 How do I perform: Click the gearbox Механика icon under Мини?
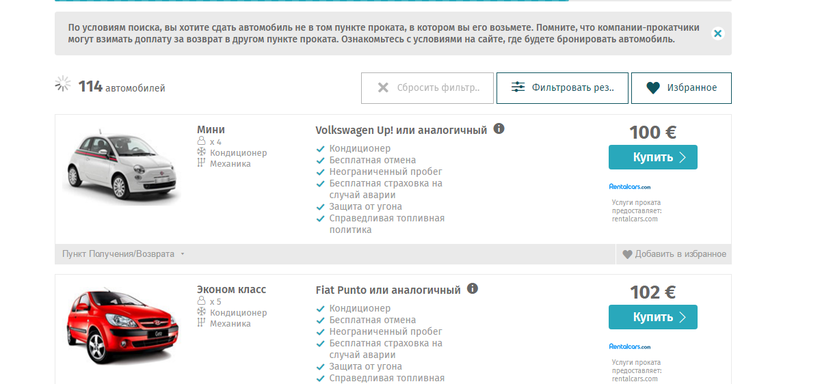pos(201,163)
